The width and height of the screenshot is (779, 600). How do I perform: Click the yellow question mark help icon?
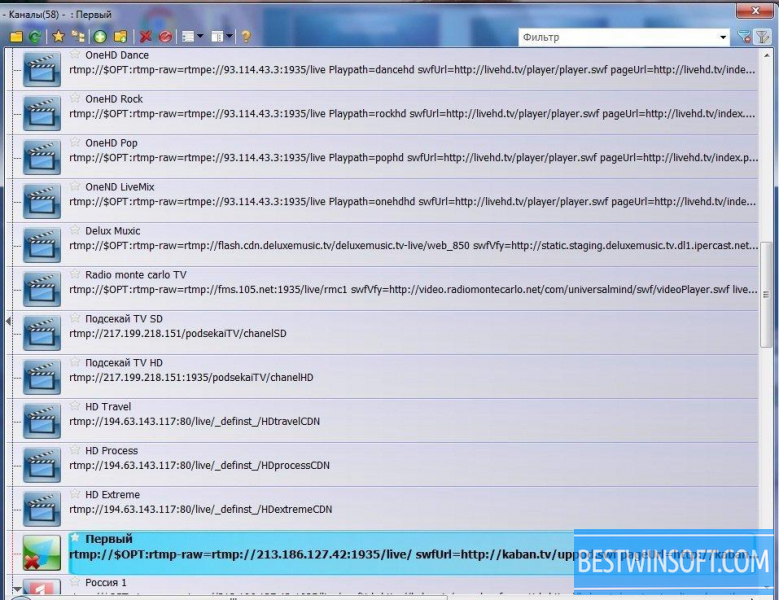point(246,37)
